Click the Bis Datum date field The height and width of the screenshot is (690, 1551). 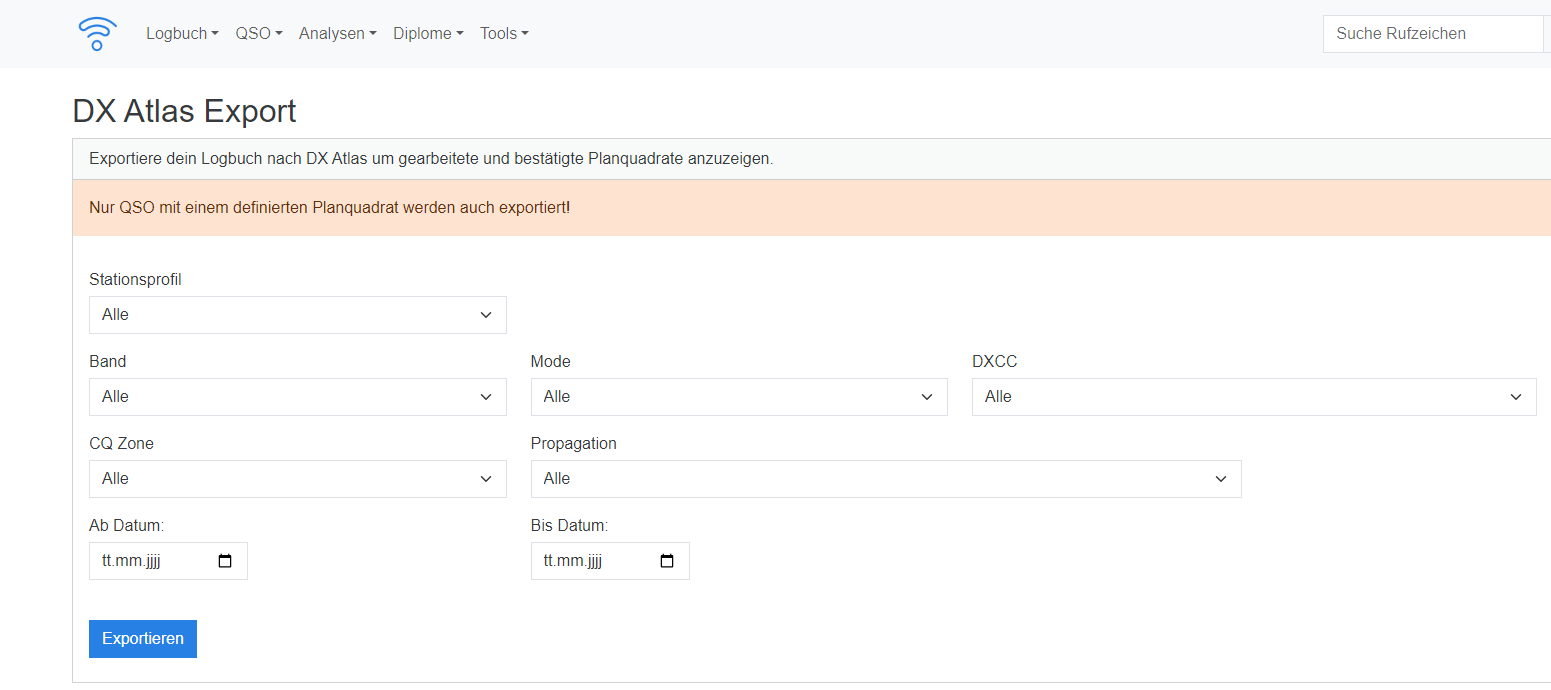[592, 561]
